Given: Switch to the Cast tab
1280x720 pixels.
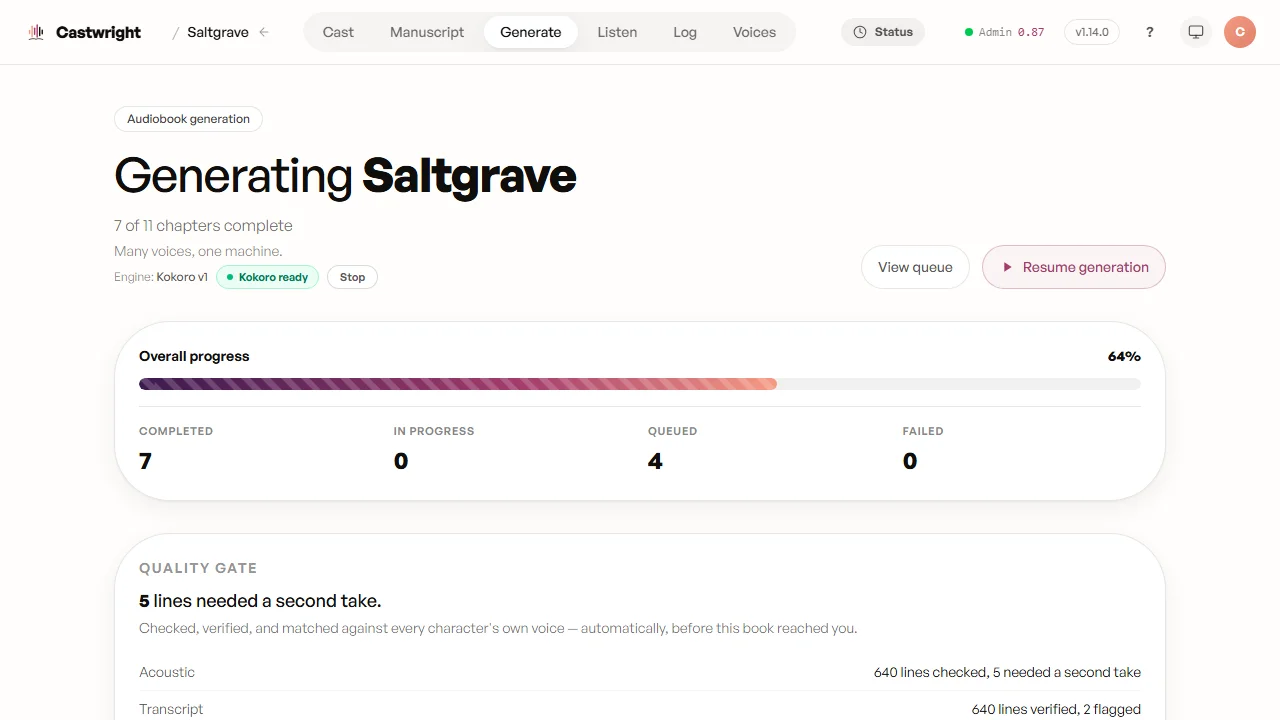Looking at the screenshot, I should (338, 32).
